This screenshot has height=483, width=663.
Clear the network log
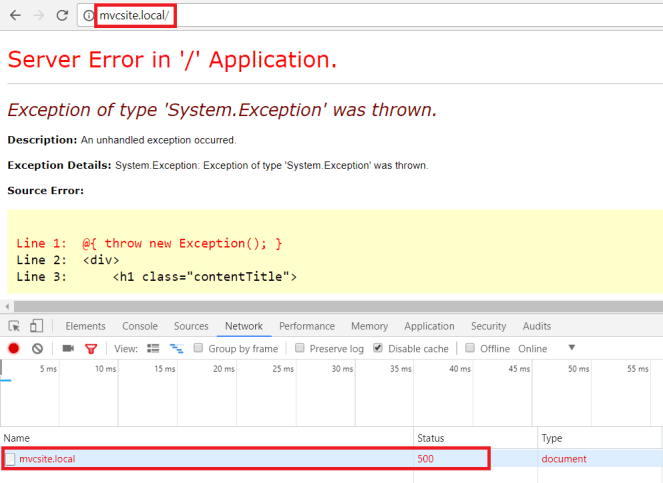point(37,348)
